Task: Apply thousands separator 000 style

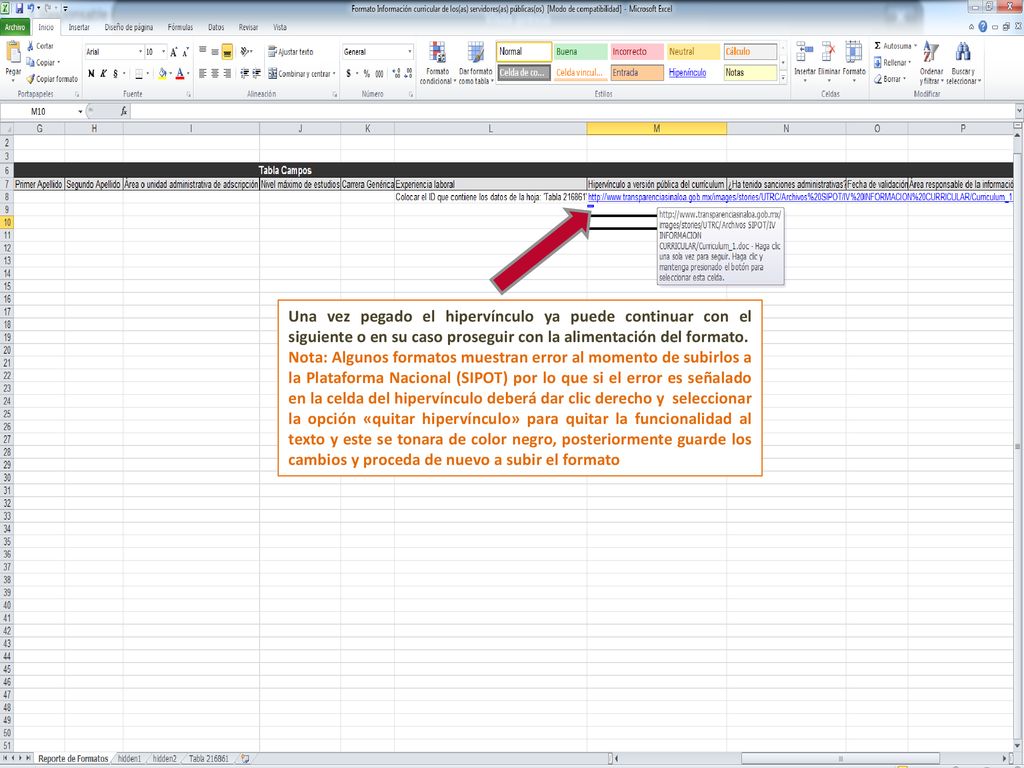Action: point(379,74)
